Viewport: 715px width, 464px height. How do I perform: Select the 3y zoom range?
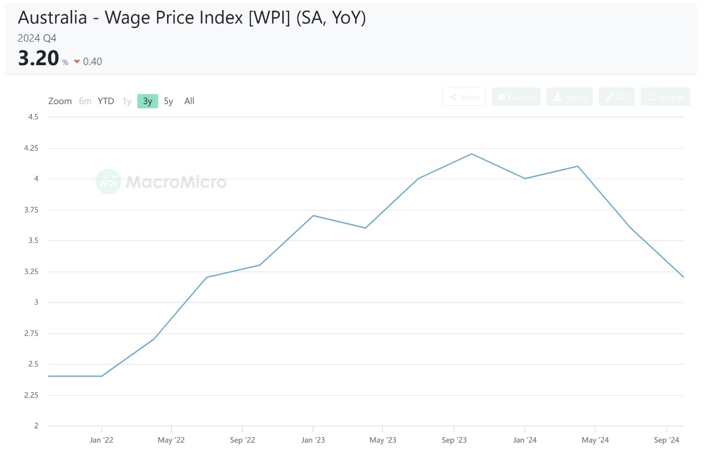tap(147, 101)
